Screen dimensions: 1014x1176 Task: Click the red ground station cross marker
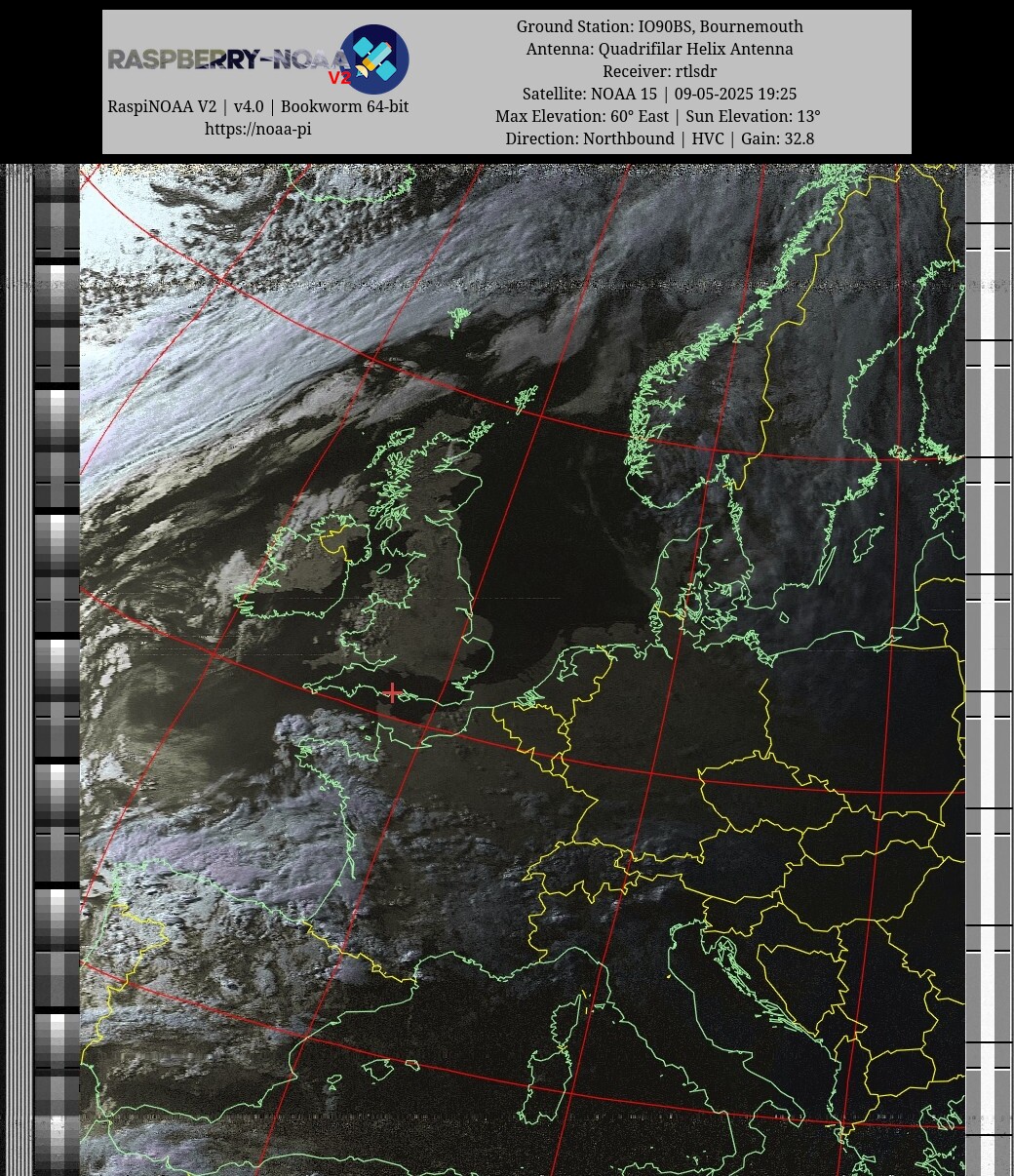point(392,692)
